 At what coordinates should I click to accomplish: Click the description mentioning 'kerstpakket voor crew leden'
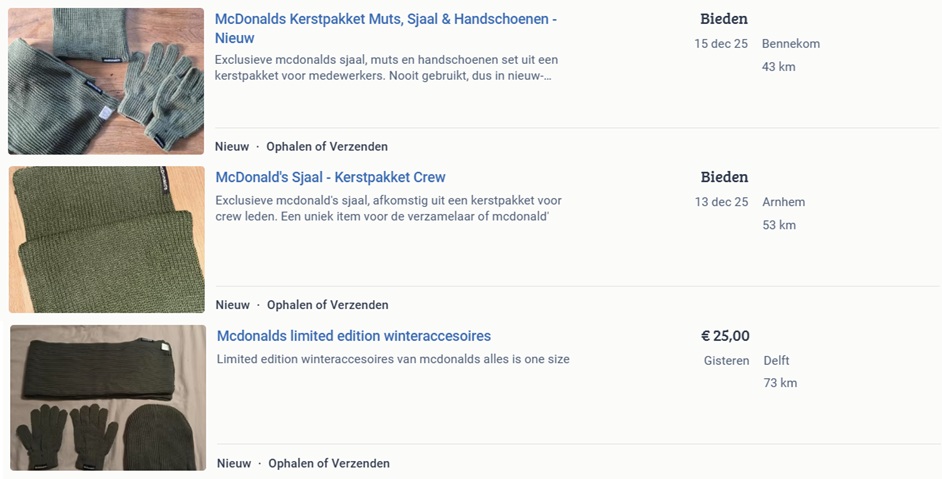click(x=388, y=209)
